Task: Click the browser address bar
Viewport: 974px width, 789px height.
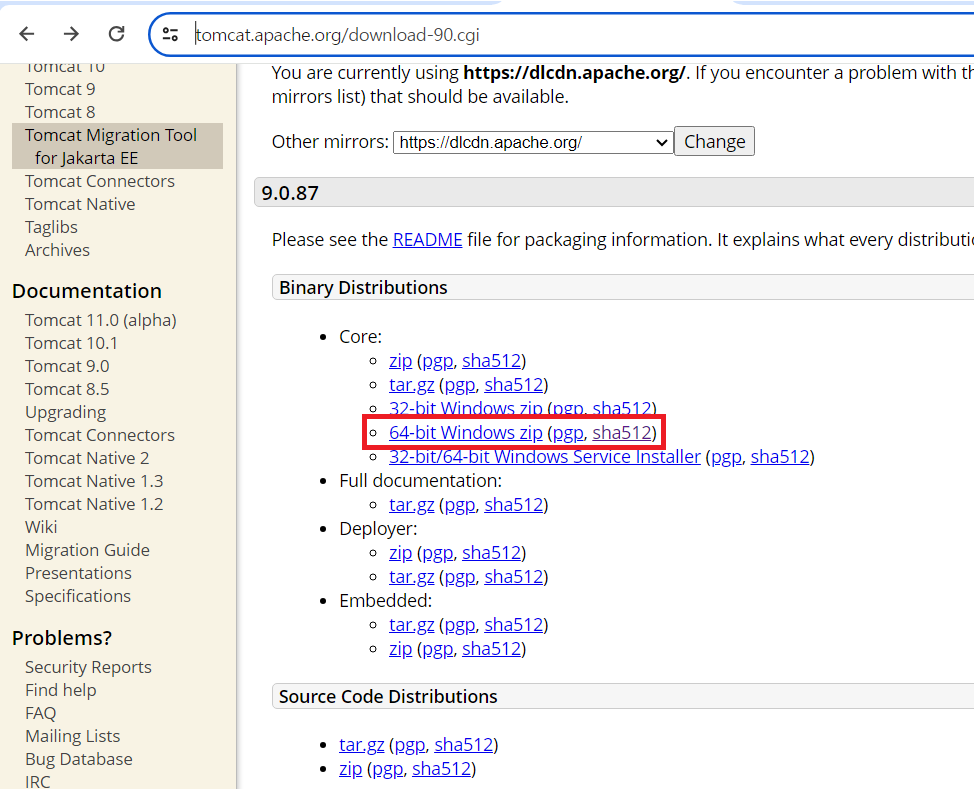Action: [400, 32]
